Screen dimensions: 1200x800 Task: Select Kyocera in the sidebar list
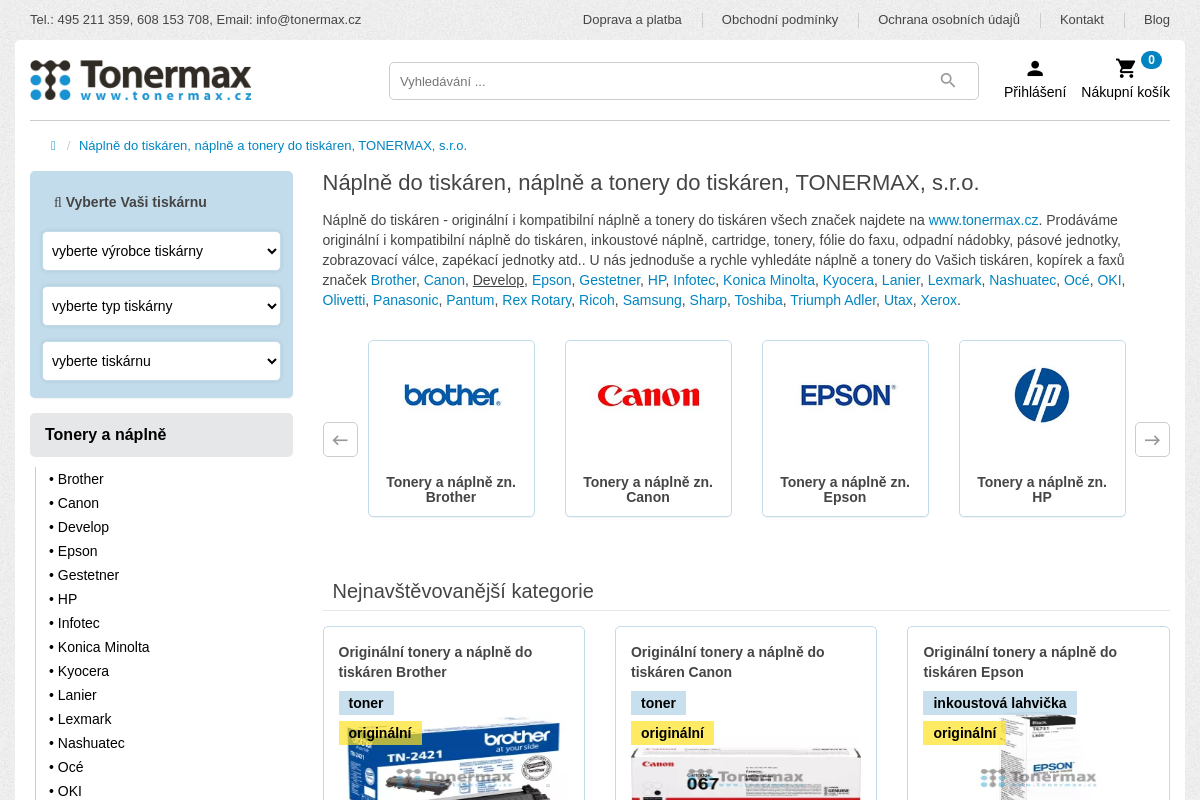pyautogui.click(x=83, y=671)
